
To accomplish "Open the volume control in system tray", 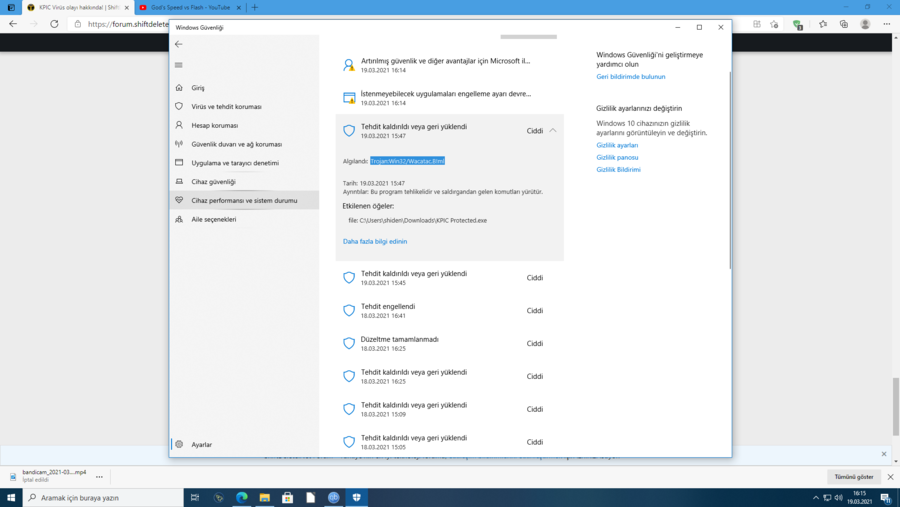I will [839, 497].
